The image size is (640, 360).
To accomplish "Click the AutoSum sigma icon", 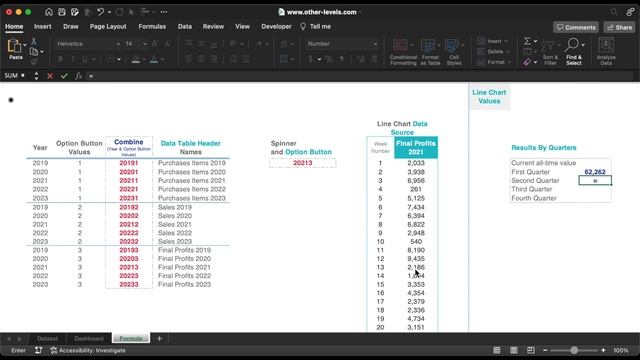I will [527, 41].
